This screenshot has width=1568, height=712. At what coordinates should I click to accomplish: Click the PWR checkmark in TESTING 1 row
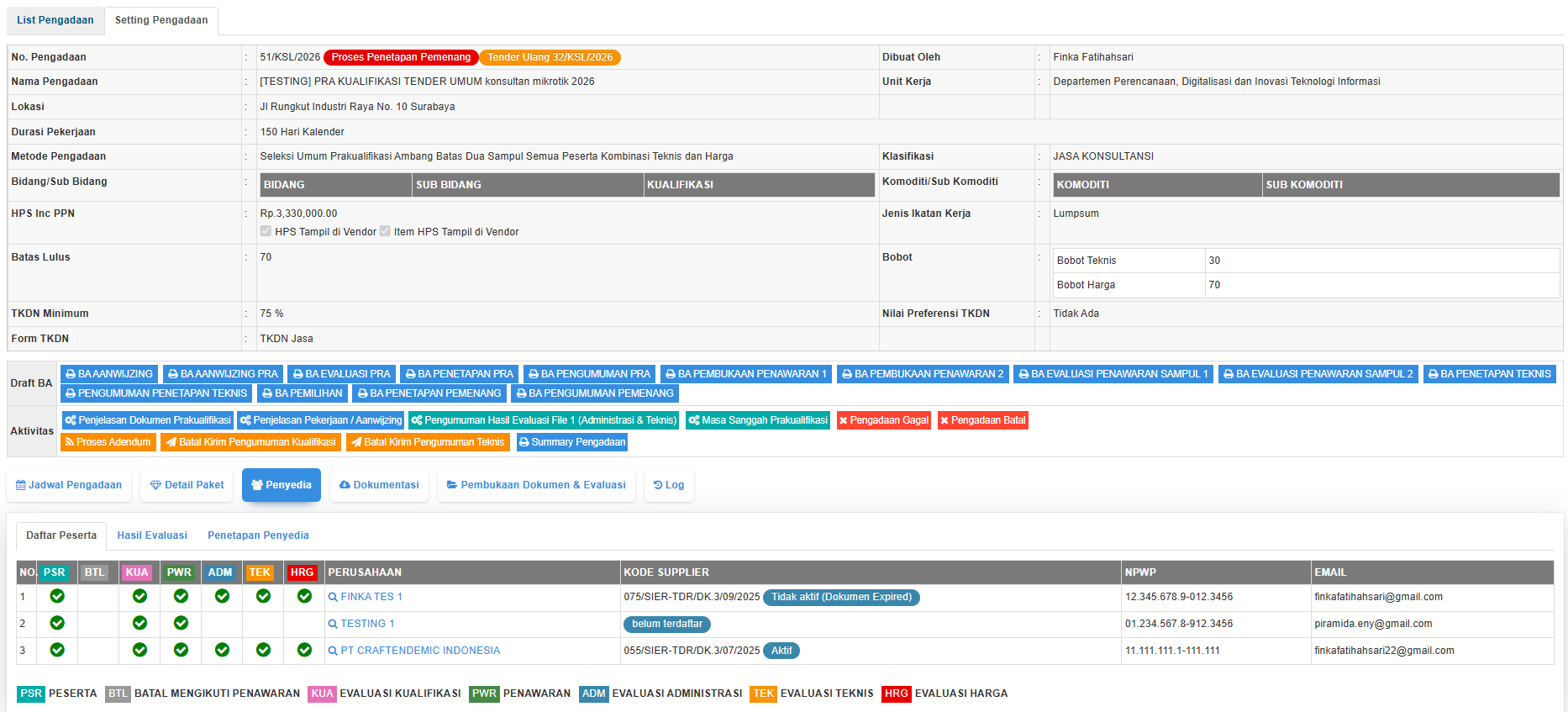tap(181, 623)
